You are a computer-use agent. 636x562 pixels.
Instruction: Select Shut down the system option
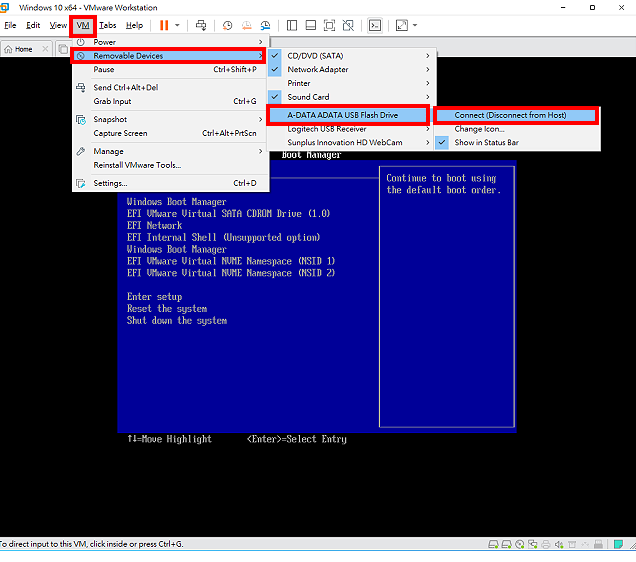(x=177, y=320)
